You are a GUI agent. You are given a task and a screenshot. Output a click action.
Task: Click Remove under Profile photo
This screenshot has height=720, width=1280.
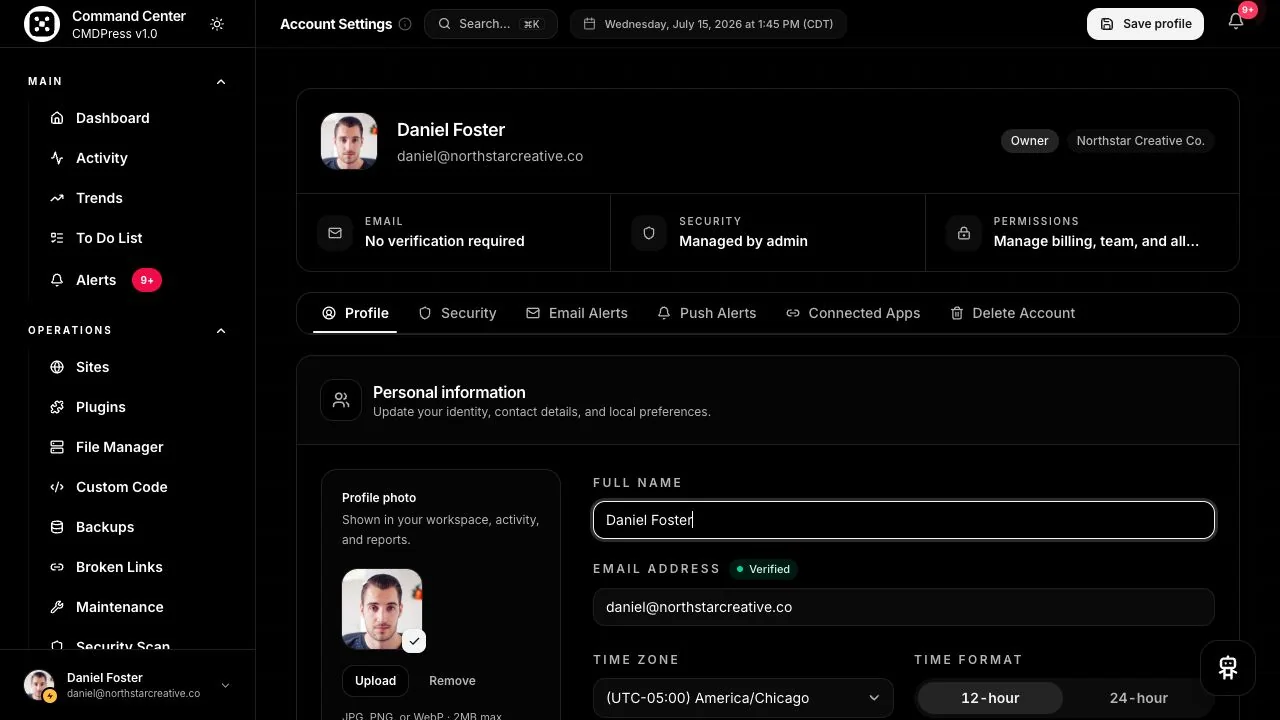coord(452,681)
